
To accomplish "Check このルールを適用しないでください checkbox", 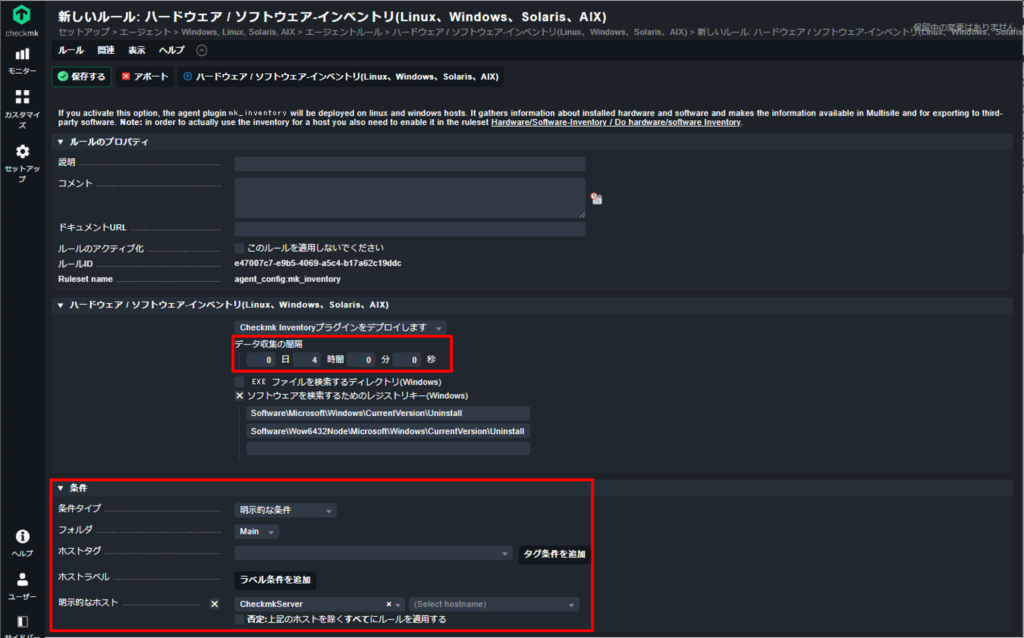I will click(239, 248).
